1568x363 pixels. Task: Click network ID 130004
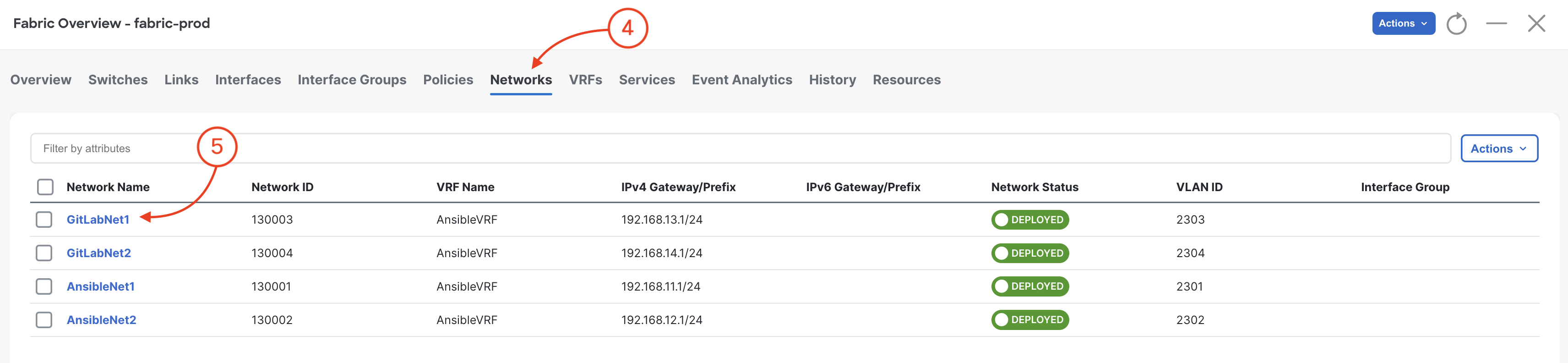[x=272, y=253]
